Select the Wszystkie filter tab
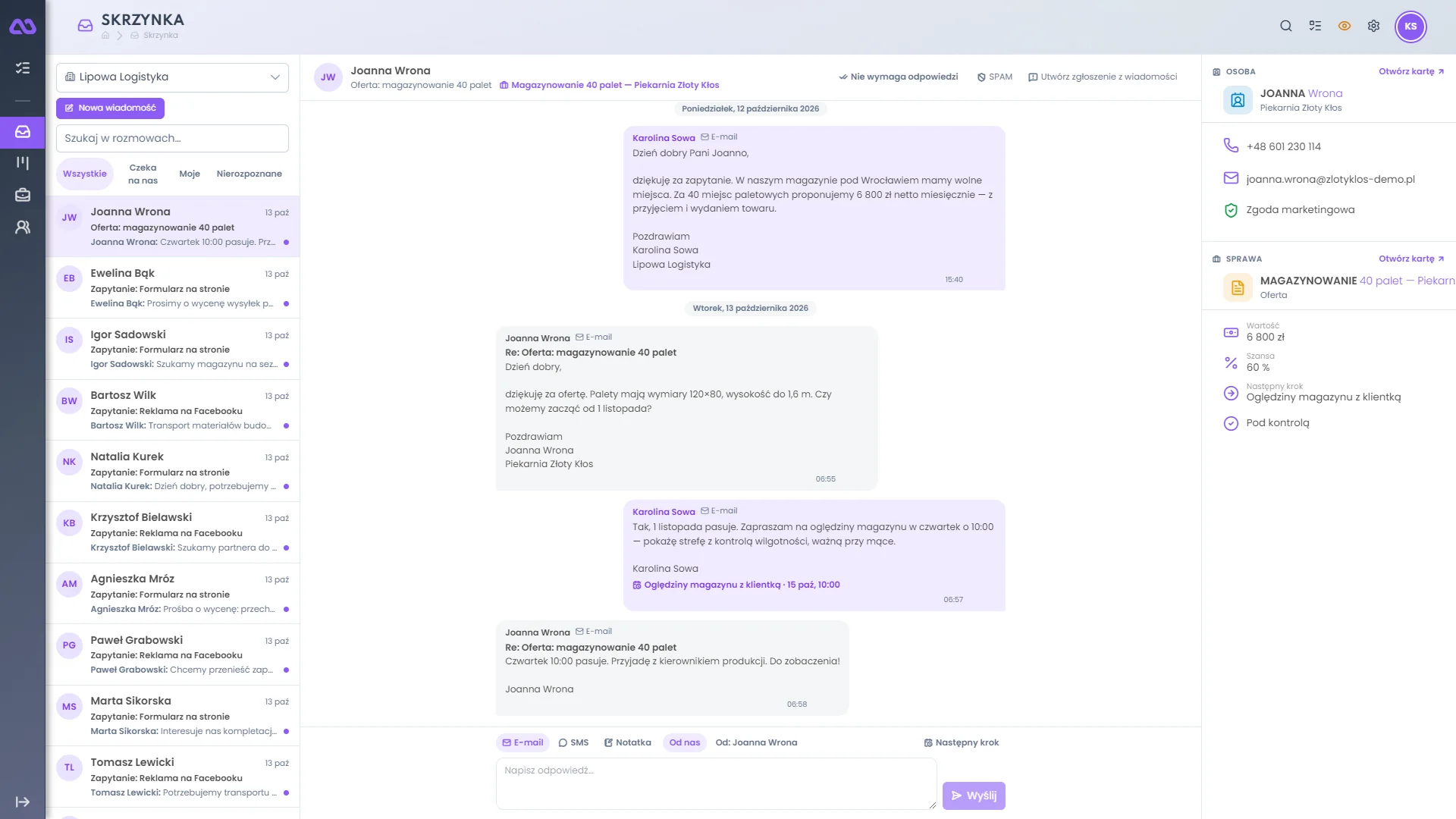1456x819 pixels. pyautogui.click(x=85, y=174)
